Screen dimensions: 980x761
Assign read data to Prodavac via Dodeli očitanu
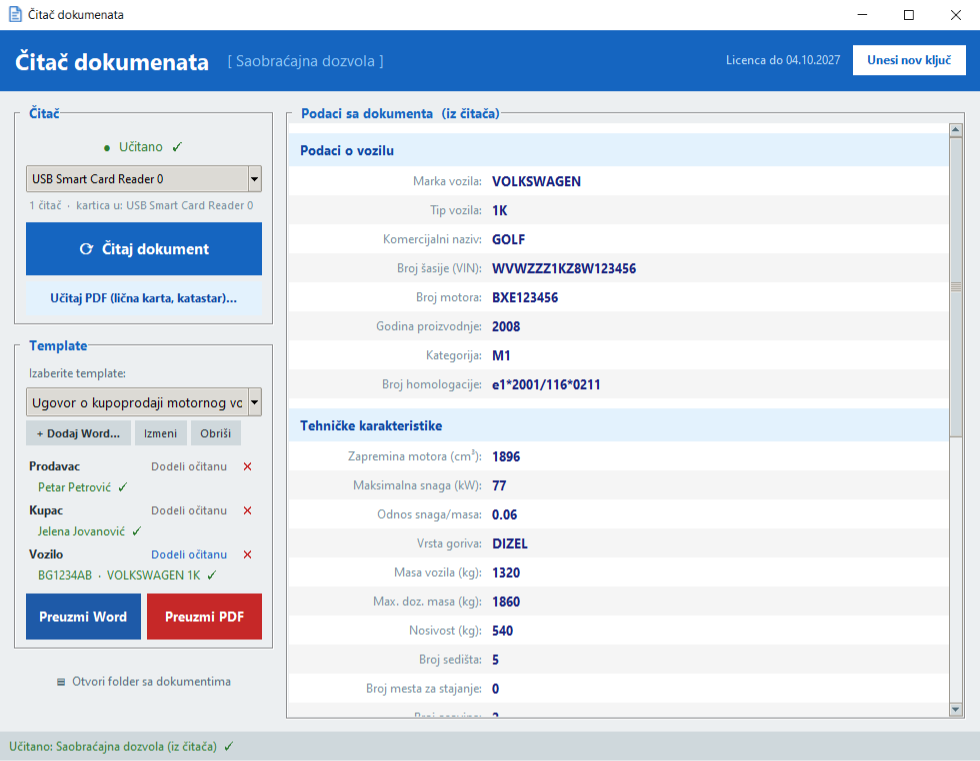189,467
